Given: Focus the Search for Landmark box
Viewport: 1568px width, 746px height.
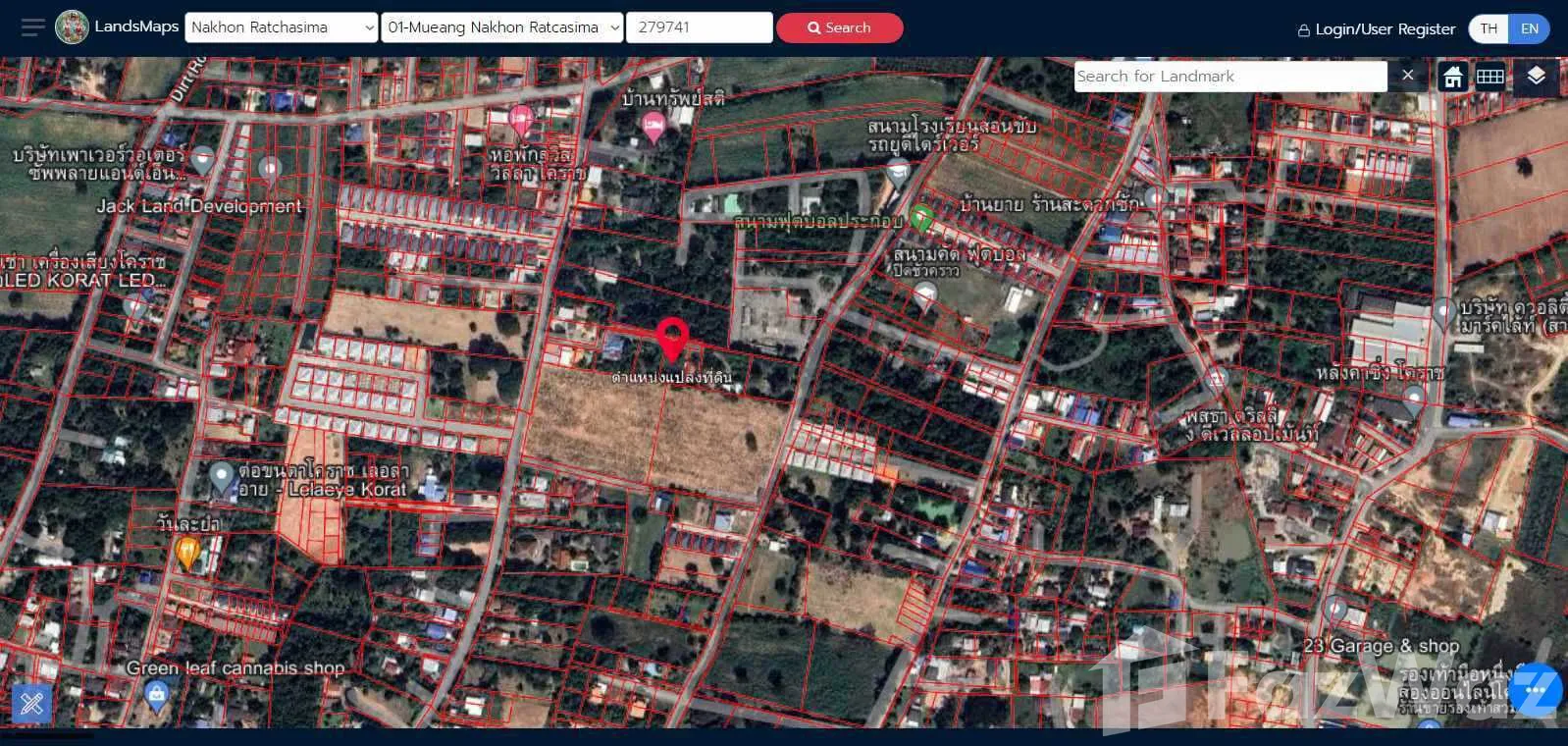Looking at the screenshot, I should click(1229, 77).
